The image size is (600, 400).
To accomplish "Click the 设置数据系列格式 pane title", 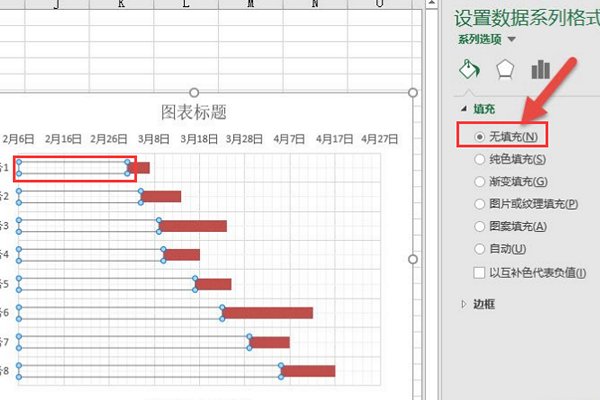I will (527, 18).
